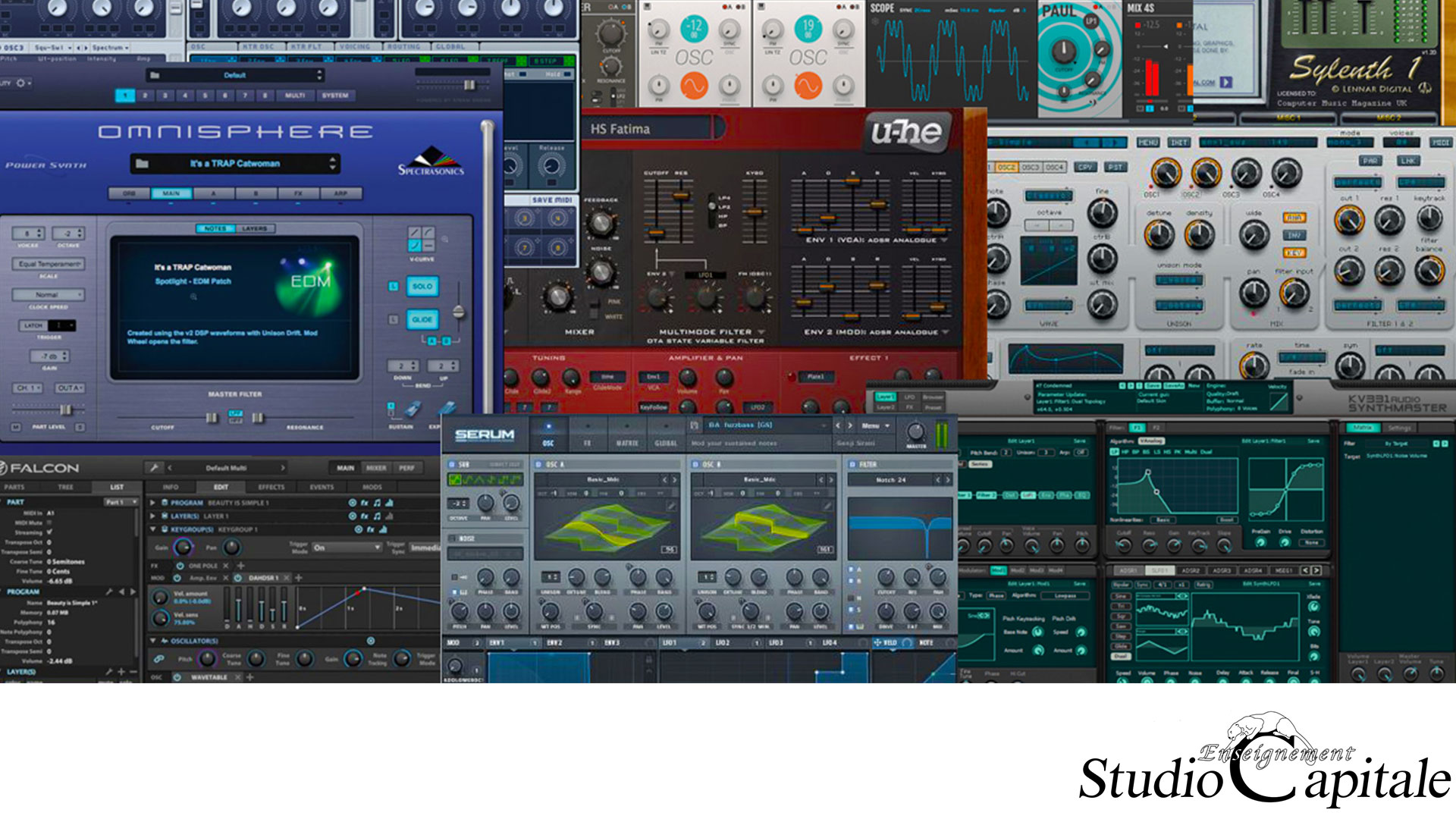Image resolution: width=1456 pixels, height=819 pixels.
Task: Toggle Serum OSC A enable checkbox
Action: [539, 464]
